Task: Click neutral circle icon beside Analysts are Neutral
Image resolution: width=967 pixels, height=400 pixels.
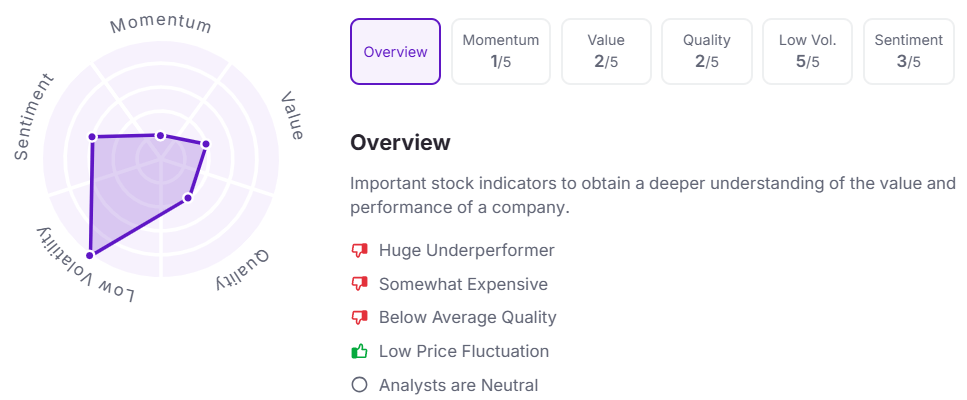Action: [x=359, y=385]
